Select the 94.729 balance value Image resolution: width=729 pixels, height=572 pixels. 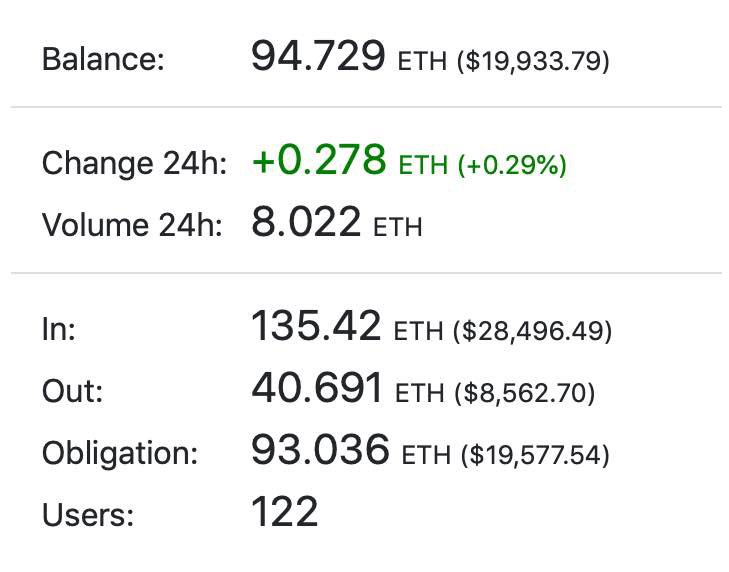(318, 56)
